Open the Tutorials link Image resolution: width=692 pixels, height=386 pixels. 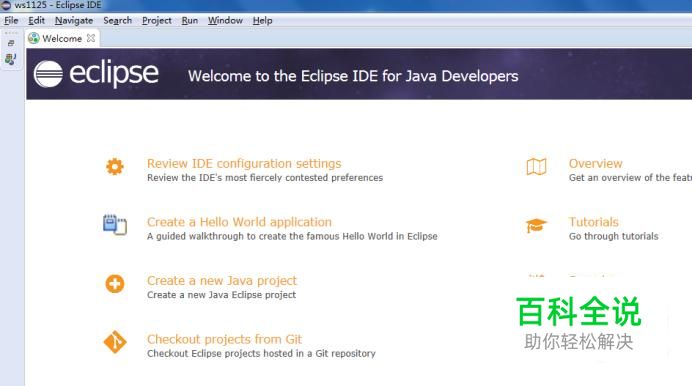click(594, 222)
